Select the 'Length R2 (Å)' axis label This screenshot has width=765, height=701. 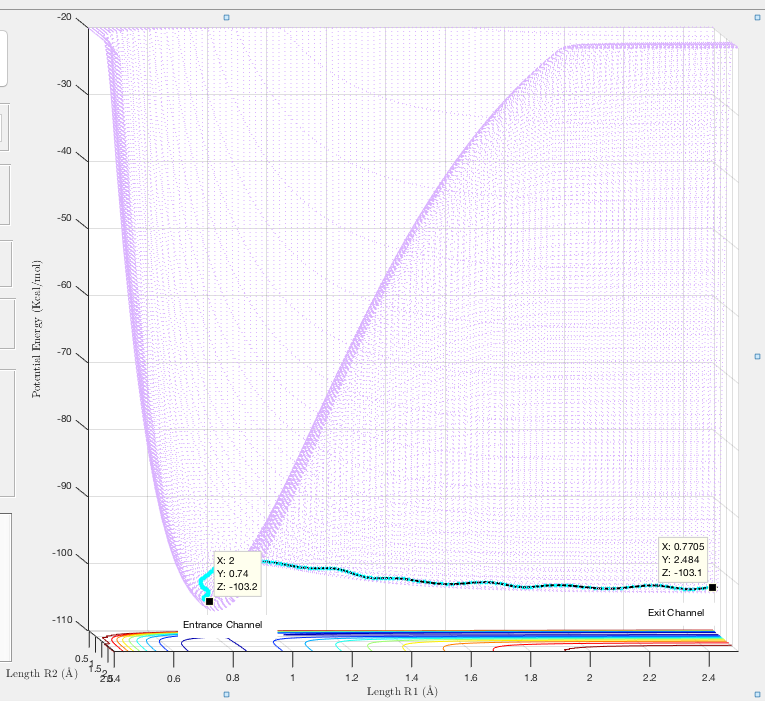[42, 673]
